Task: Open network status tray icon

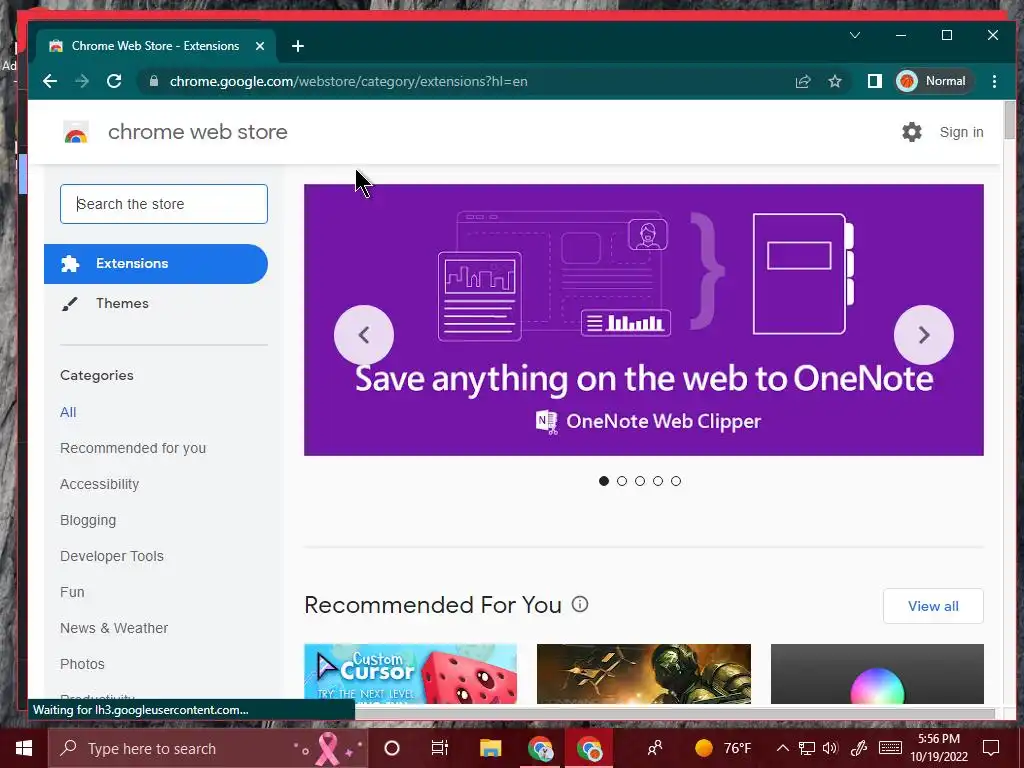Action: coord(807,748)
